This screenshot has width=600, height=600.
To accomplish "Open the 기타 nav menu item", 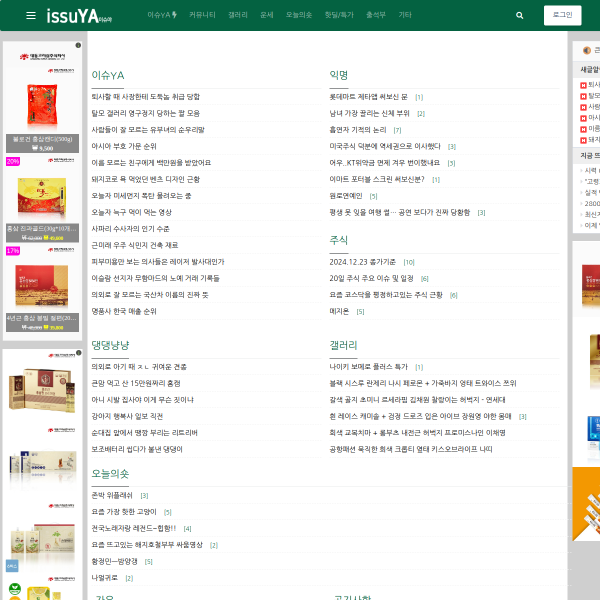I will coord(405,15).
